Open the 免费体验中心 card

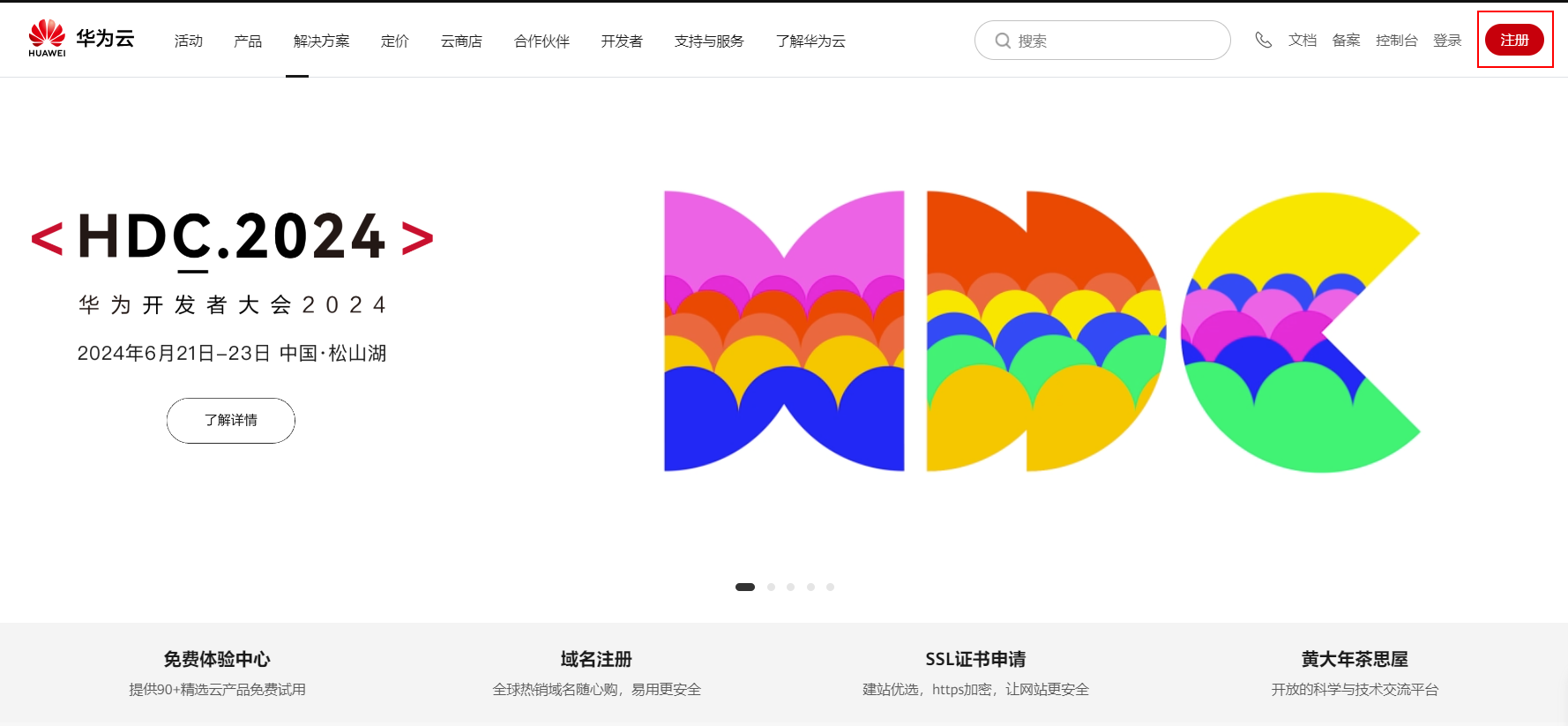tap(217, 659)
